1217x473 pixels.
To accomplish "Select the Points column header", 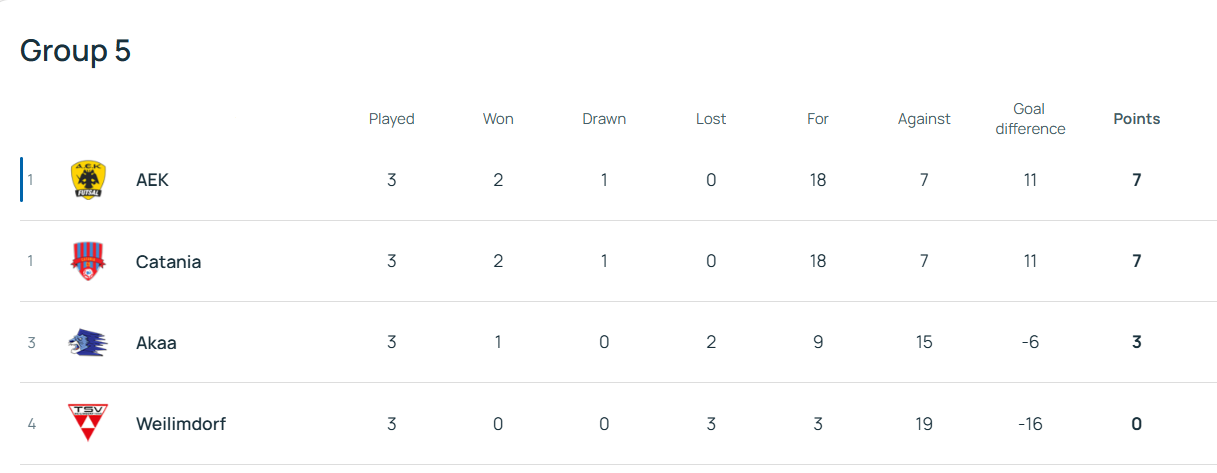I will point(1137,119).
